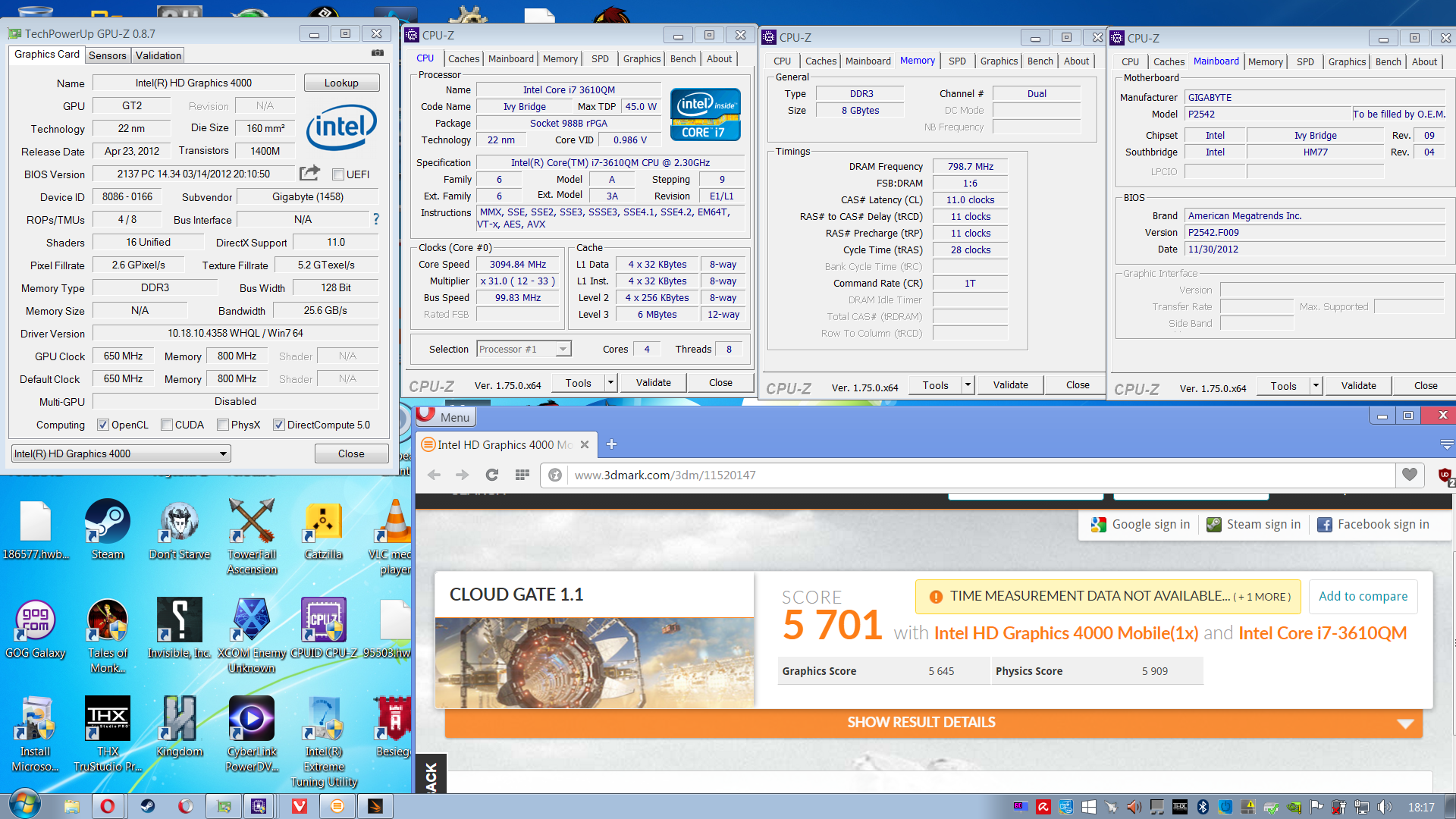Expand Tools dropdown arrow in CPU-Z Mainboard window
The height and width of the screenshot is (819, 1456).
coord(1316,386)
